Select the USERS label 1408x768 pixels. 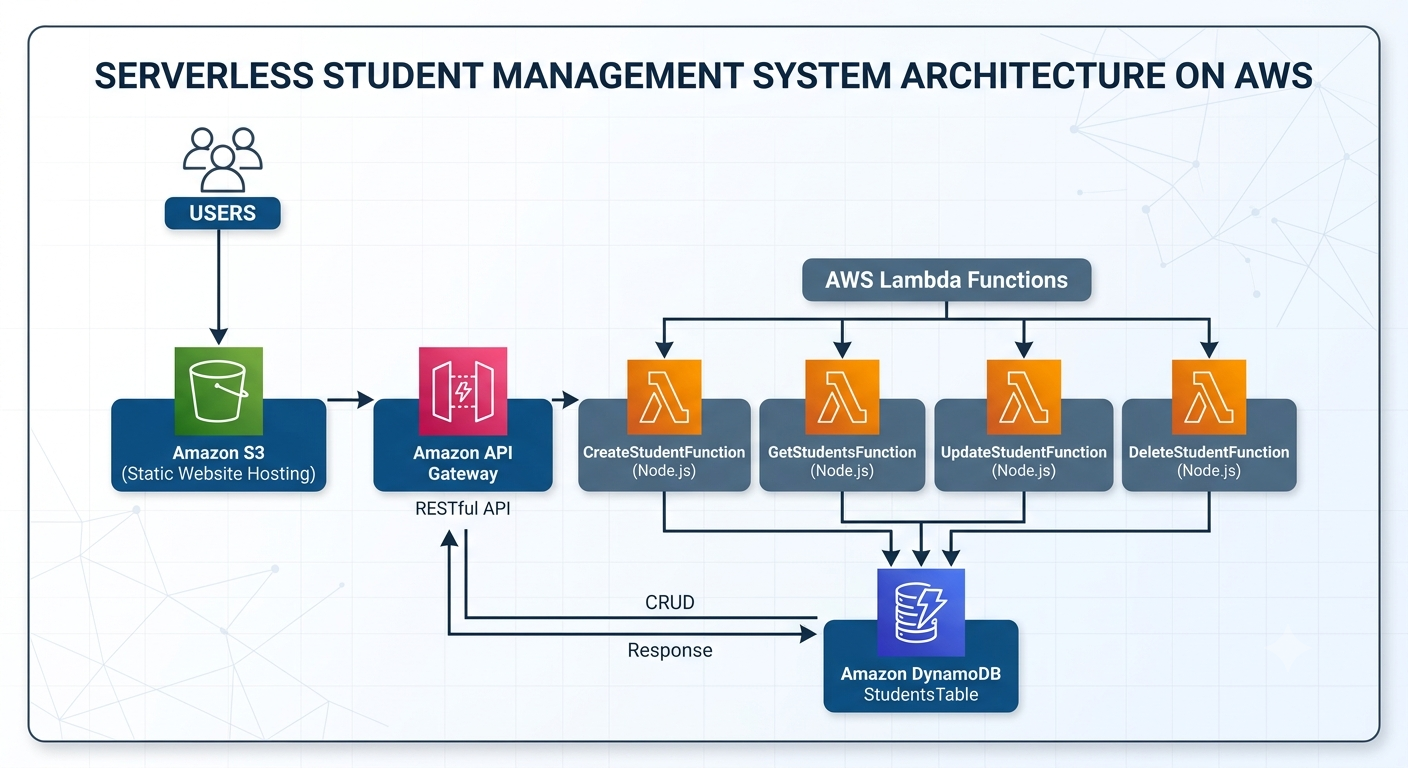coord(222,213)
